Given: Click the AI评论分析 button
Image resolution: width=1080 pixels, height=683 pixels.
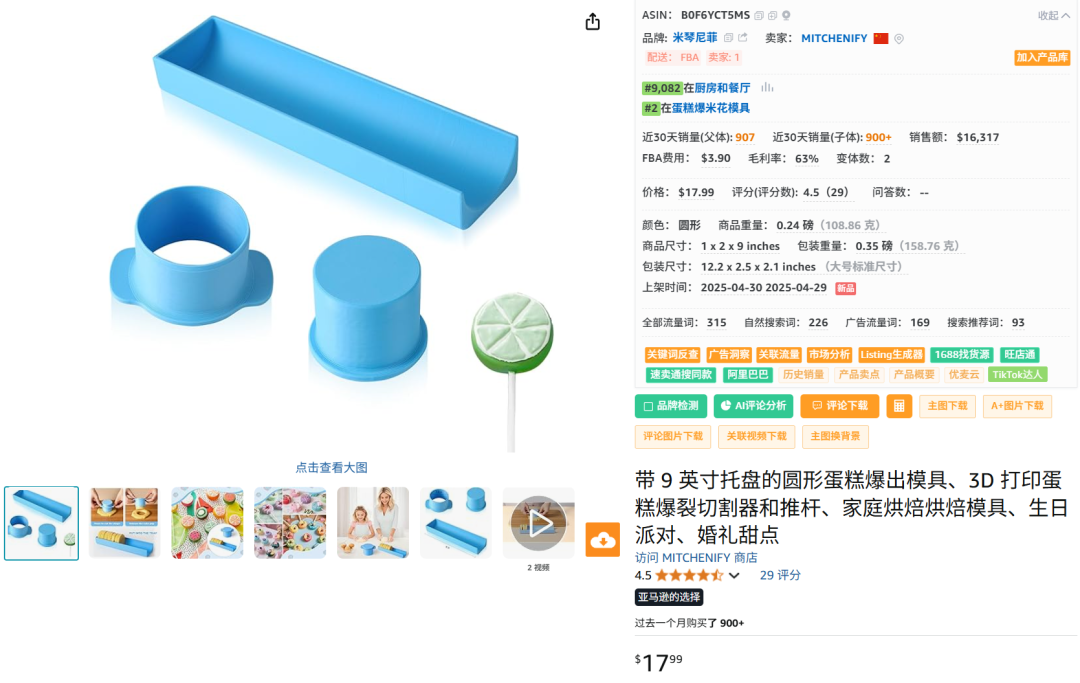Looking at the screenshot, I should pos(754,406).
